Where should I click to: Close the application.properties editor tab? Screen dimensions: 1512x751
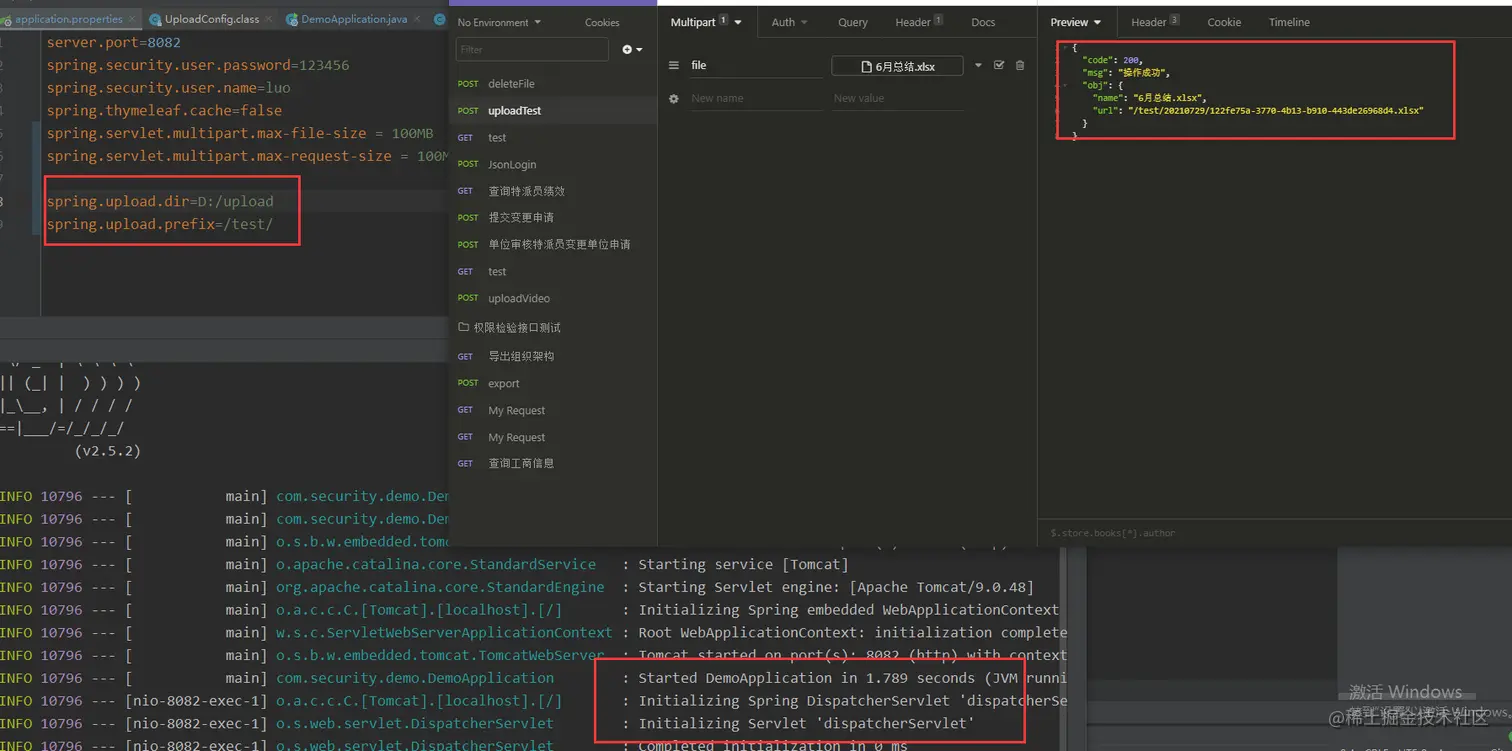(x=132, y=19)
